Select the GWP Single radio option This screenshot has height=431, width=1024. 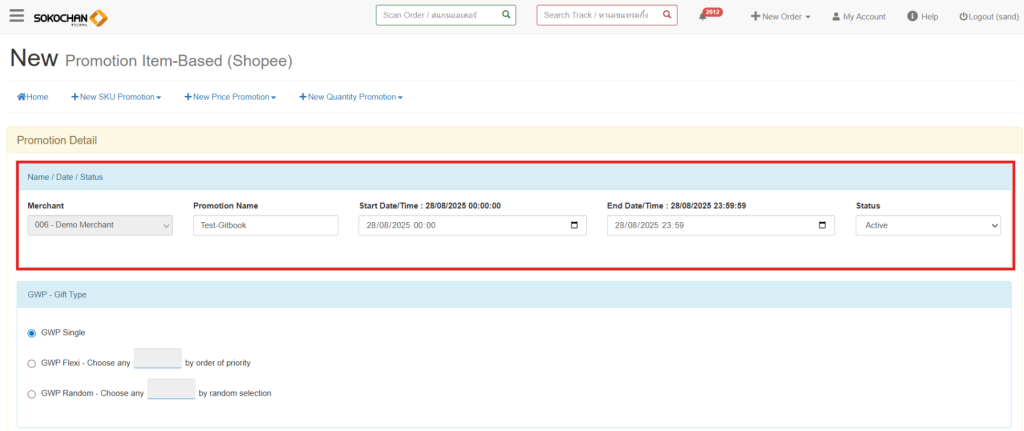point(32,333)
